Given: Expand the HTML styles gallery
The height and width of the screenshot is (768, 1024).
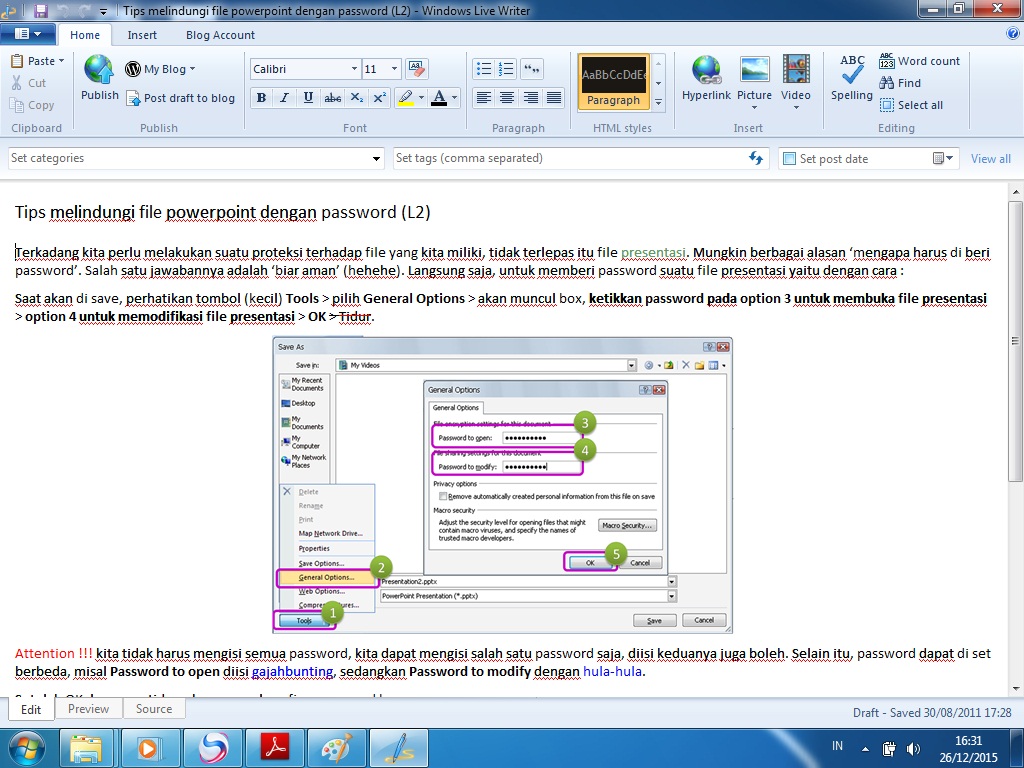Looking at the screenshot, I should pos(658,102).
